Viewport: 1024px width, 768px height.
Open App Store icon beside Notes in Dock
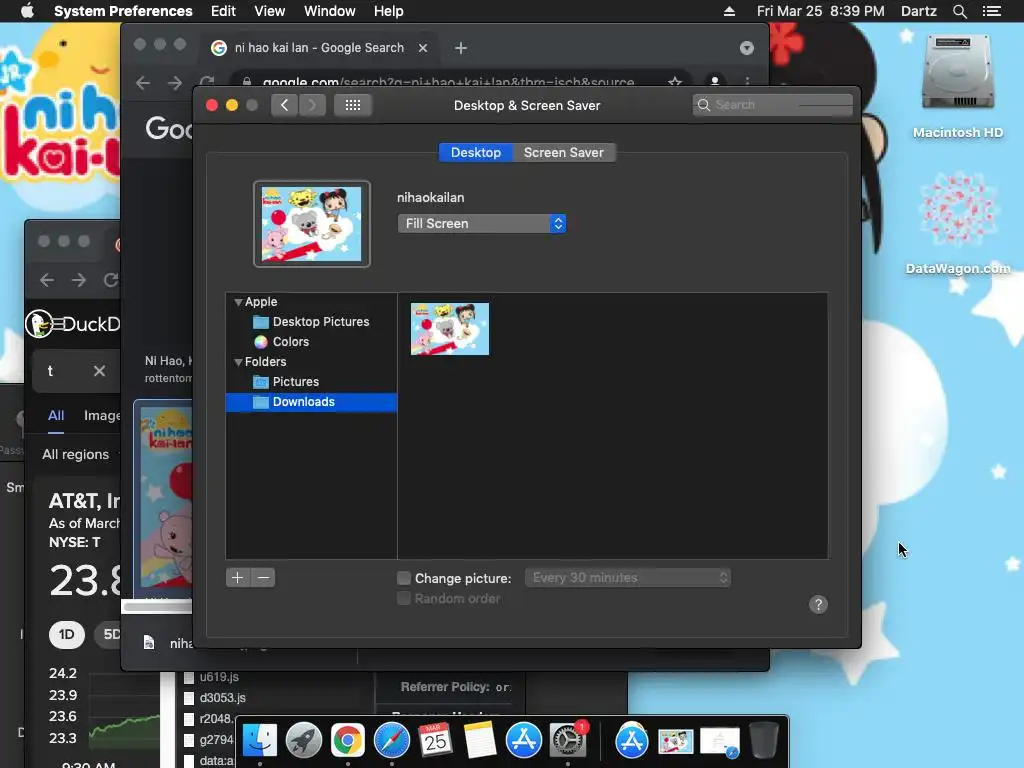click(x=524, y=741)
